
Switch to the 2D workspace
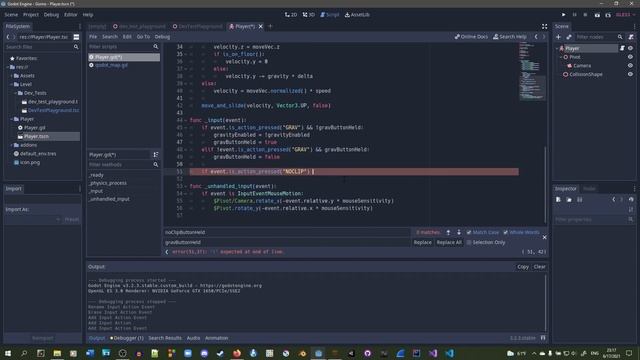pos(291,15)
